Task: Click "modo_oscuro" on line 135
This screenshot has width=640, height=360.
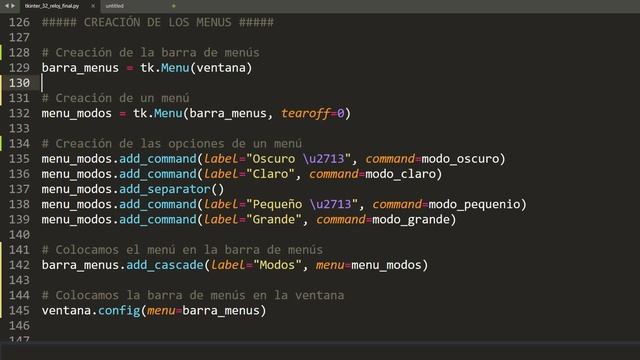Action: point(460,159)
